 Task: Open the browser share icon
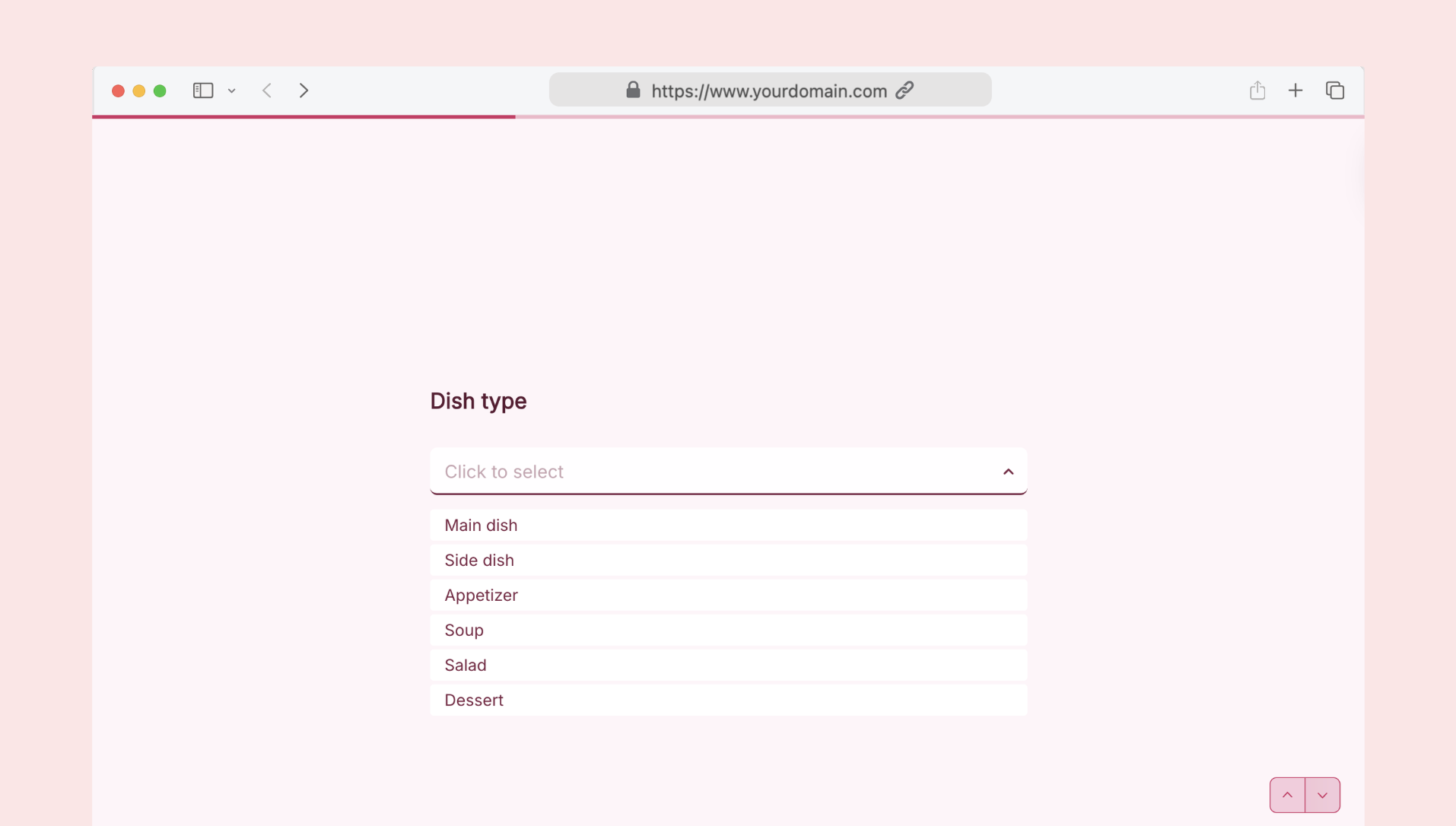1257,90
